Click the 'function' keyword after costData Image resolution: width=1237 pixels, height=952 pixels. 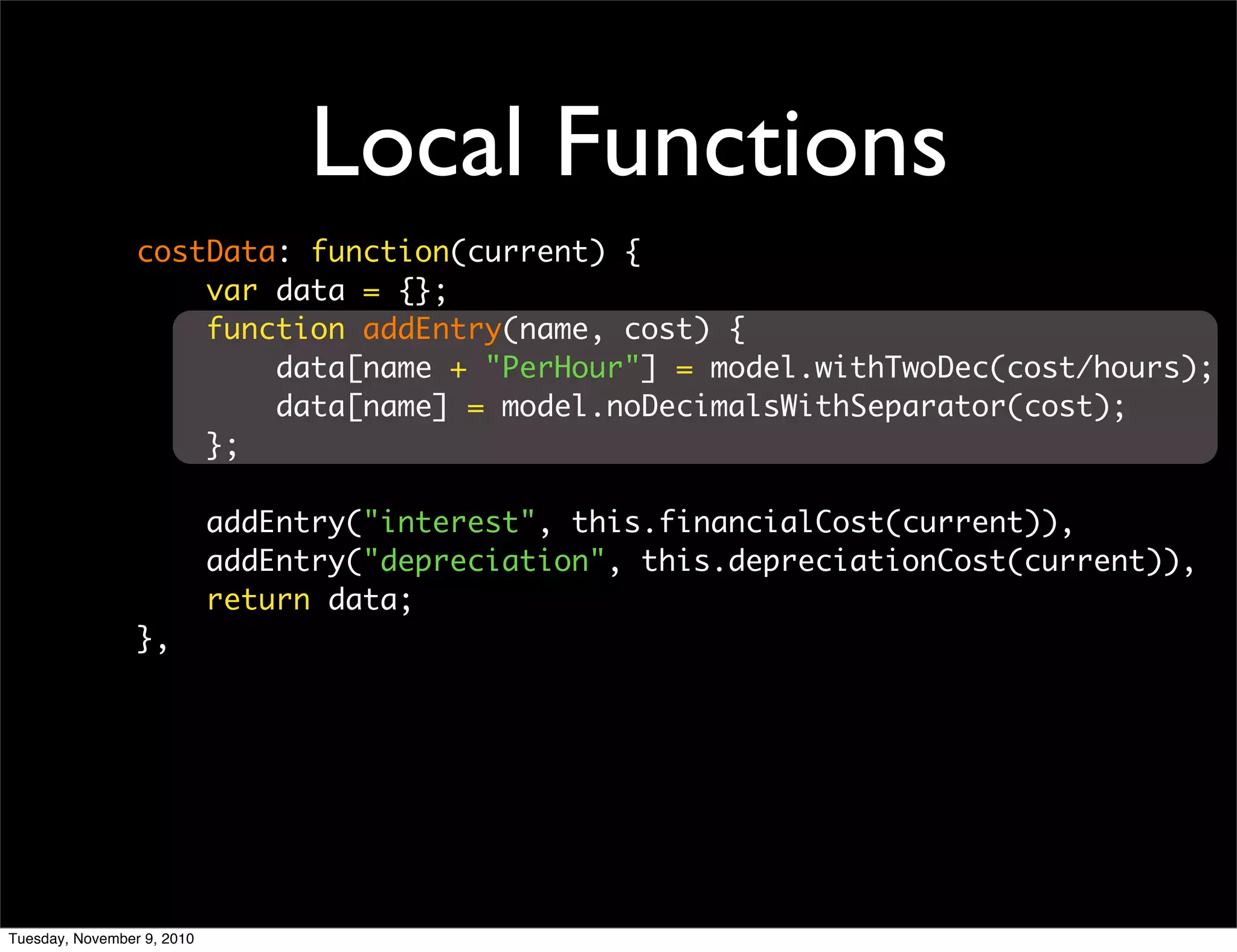point(380,251)
